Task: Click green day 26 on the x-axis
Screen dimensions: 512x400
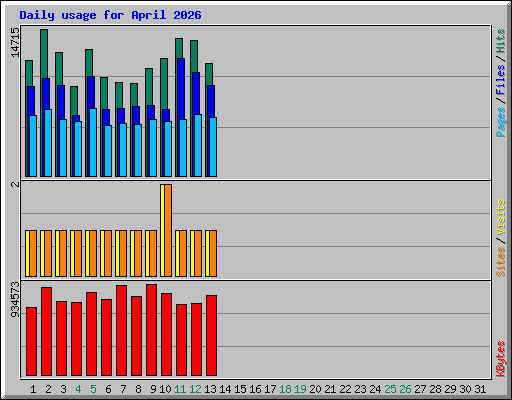Action: coord(405,389)
